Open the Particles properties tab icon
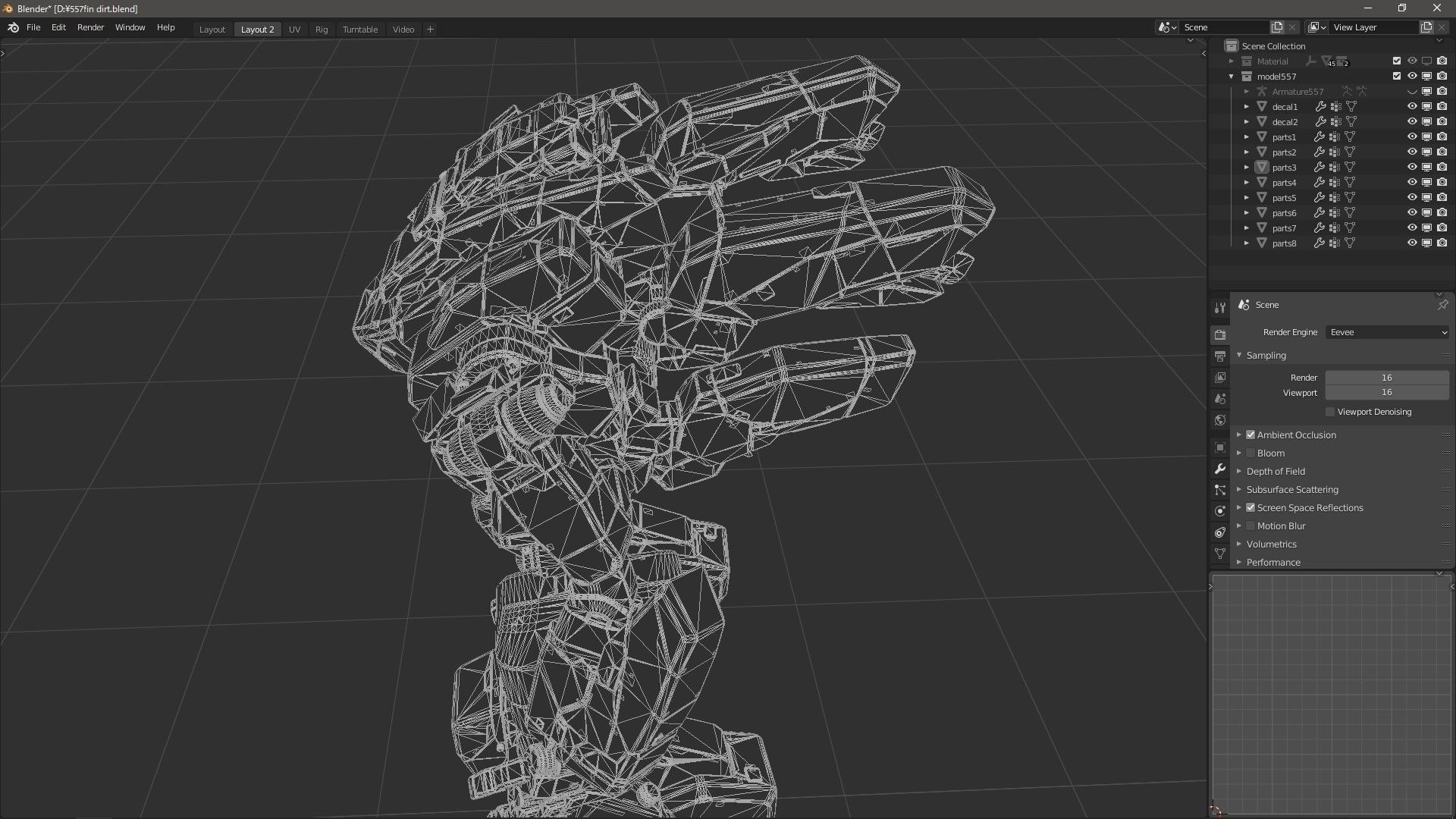The height and width of the screenshot is (819, 1456). point(1219,490)
